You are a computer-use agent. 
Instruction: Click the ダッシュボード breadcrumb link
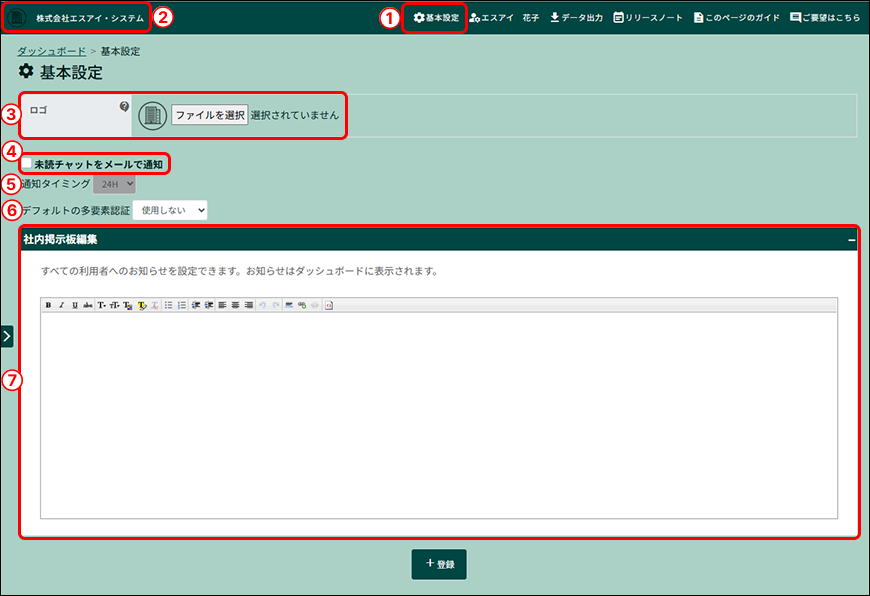click(52, 51)
